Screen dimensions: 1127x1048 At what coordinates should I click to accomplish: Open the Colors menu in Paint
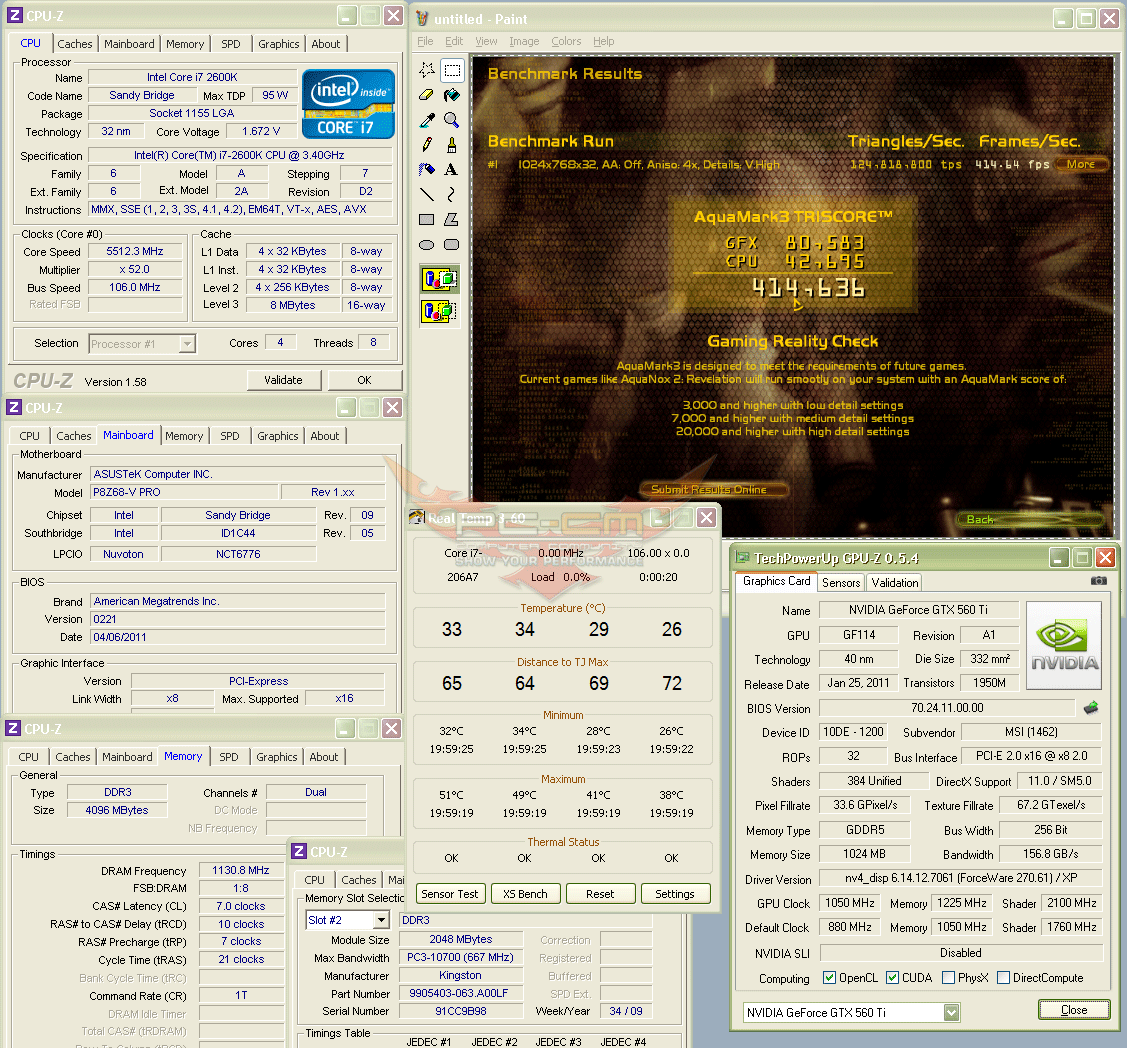click(x=566, y=41)
